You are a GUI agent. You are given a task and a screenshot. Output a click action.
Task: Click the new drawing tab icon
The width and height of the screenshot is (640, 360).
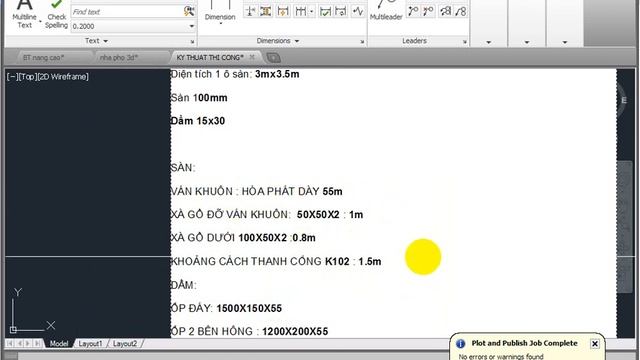[273, 58]
